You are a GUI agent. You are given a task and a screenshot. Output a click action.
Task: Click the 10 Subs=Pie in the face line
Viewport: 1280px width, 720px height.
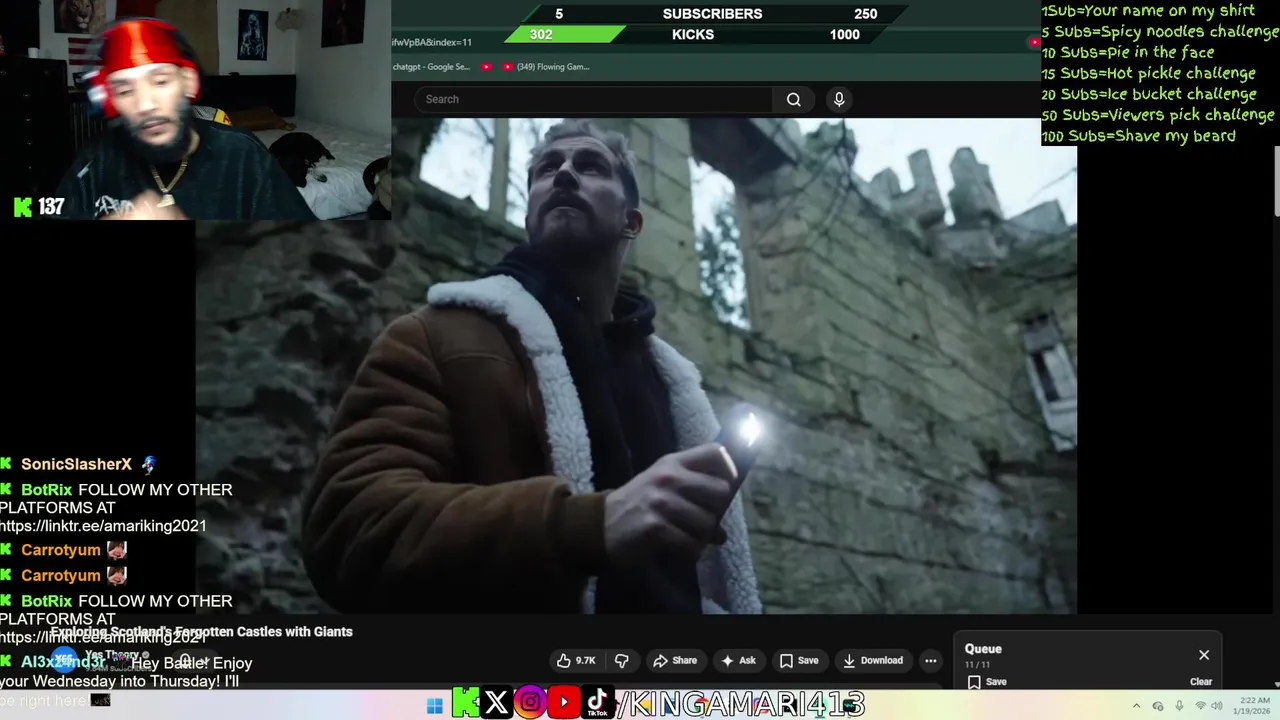coord(1127,52)
